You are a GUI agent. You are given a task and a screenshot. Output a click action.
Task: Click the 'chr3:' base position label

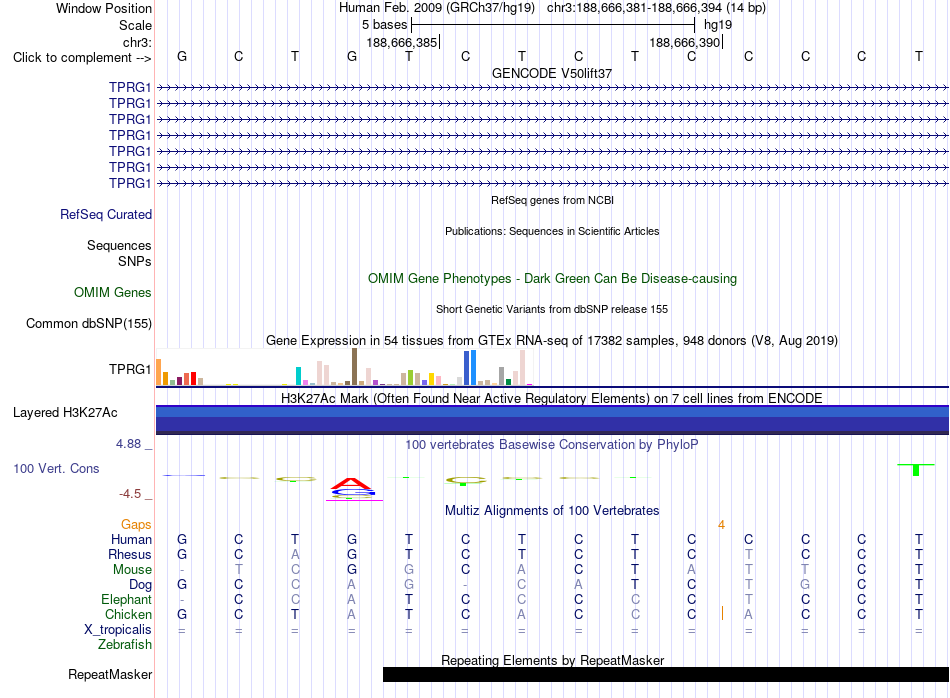point(137,42)
